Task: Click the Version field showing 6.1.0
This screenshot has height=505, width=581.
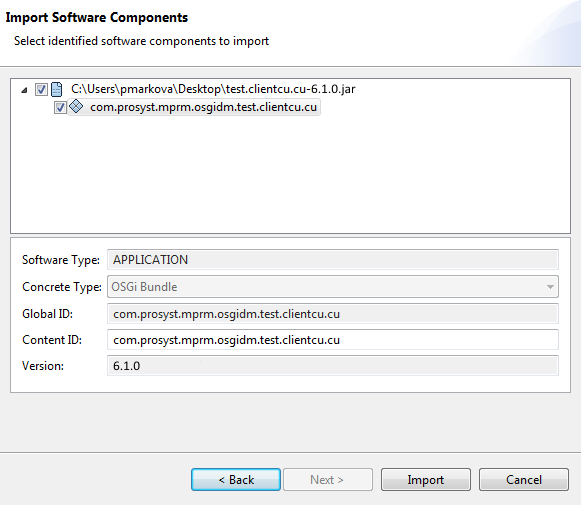Action: click(x=332, y=366)
